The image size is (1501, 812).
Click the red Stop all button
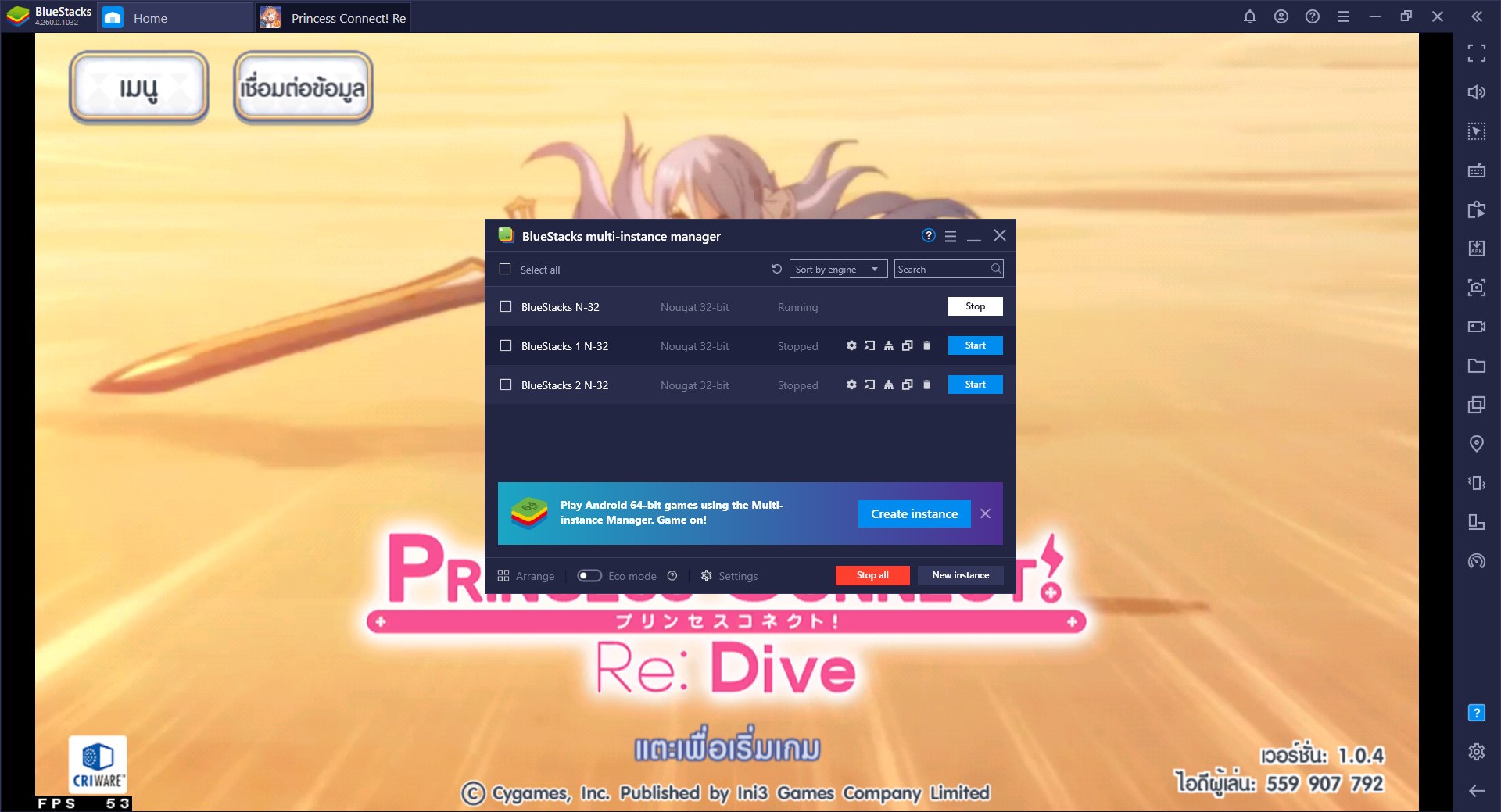(872, 575)
